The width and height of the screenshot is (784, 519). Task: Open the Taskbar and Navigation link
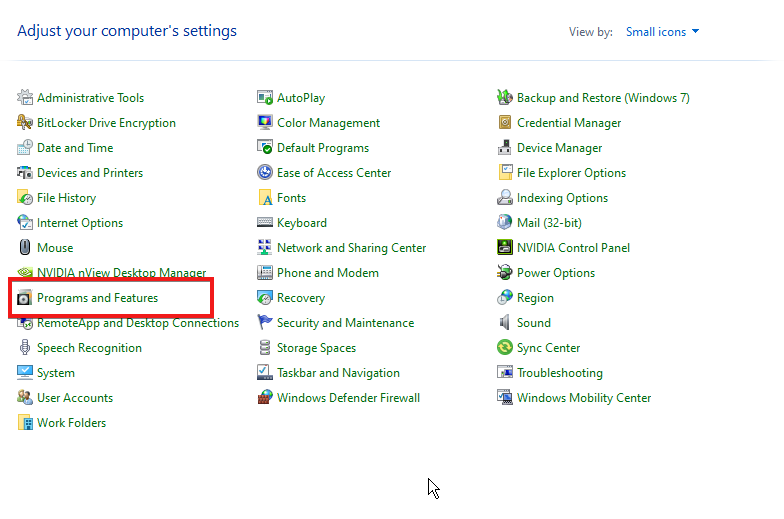coord(338,373)
